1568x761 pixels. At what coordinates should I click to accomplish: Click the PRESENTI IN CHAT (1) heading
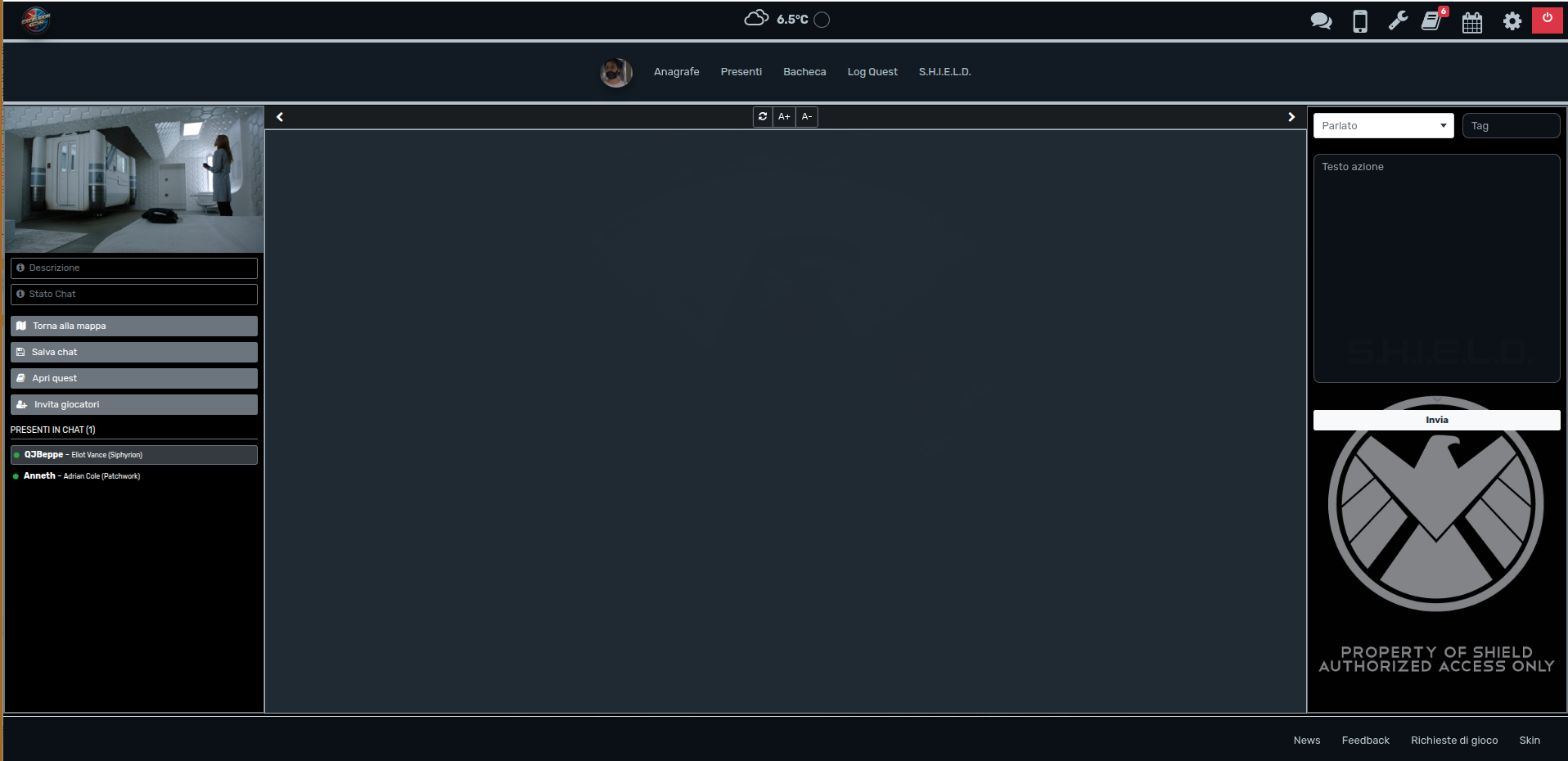[x=53, y=430]
